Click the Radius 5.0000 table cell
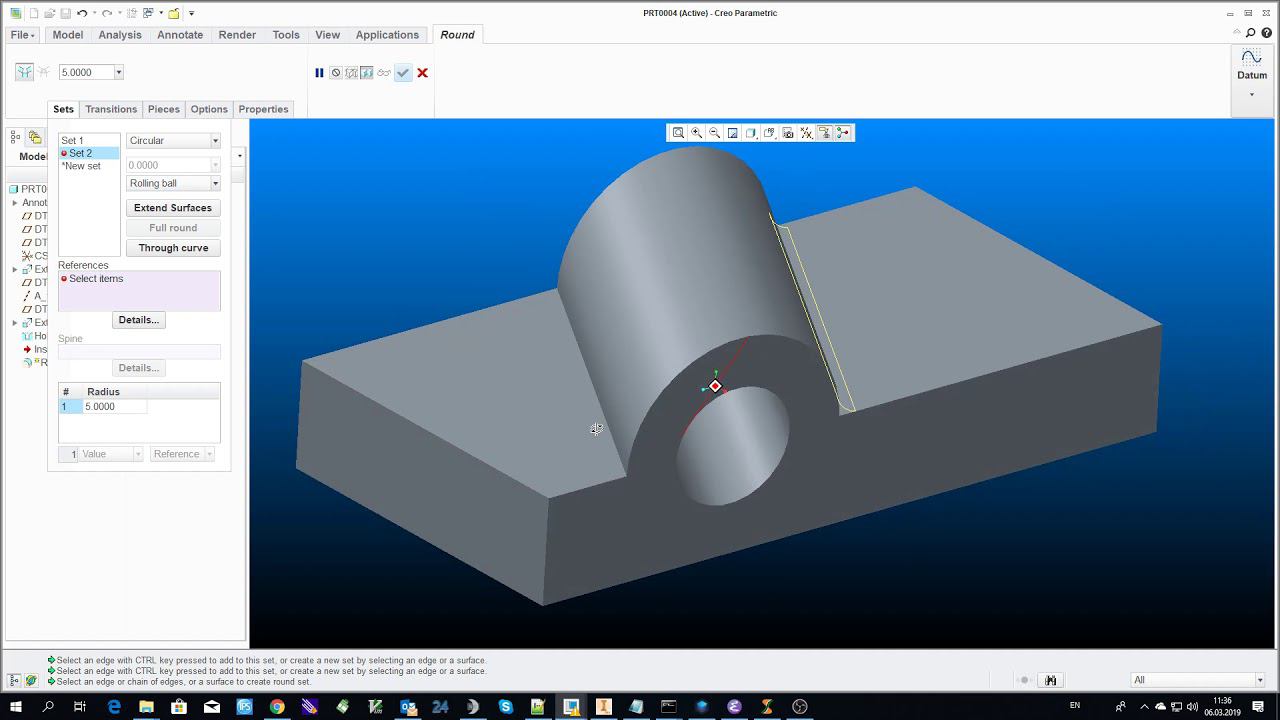 (x=114, y=407)
